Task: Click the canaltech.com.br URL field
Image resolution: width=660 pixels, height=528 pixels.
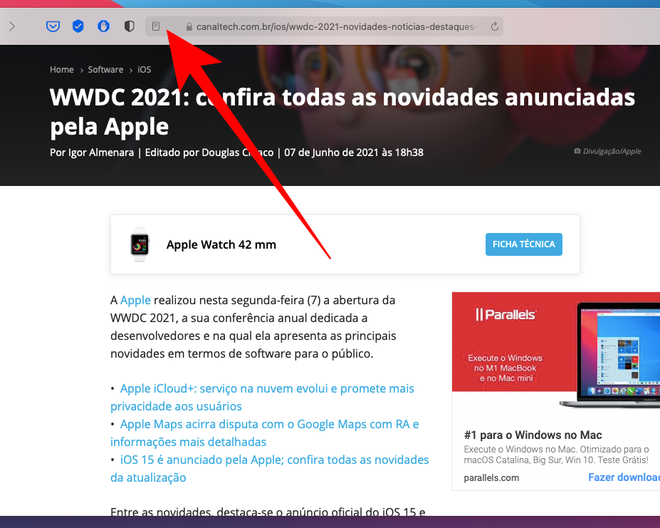Action: [324, 26]
